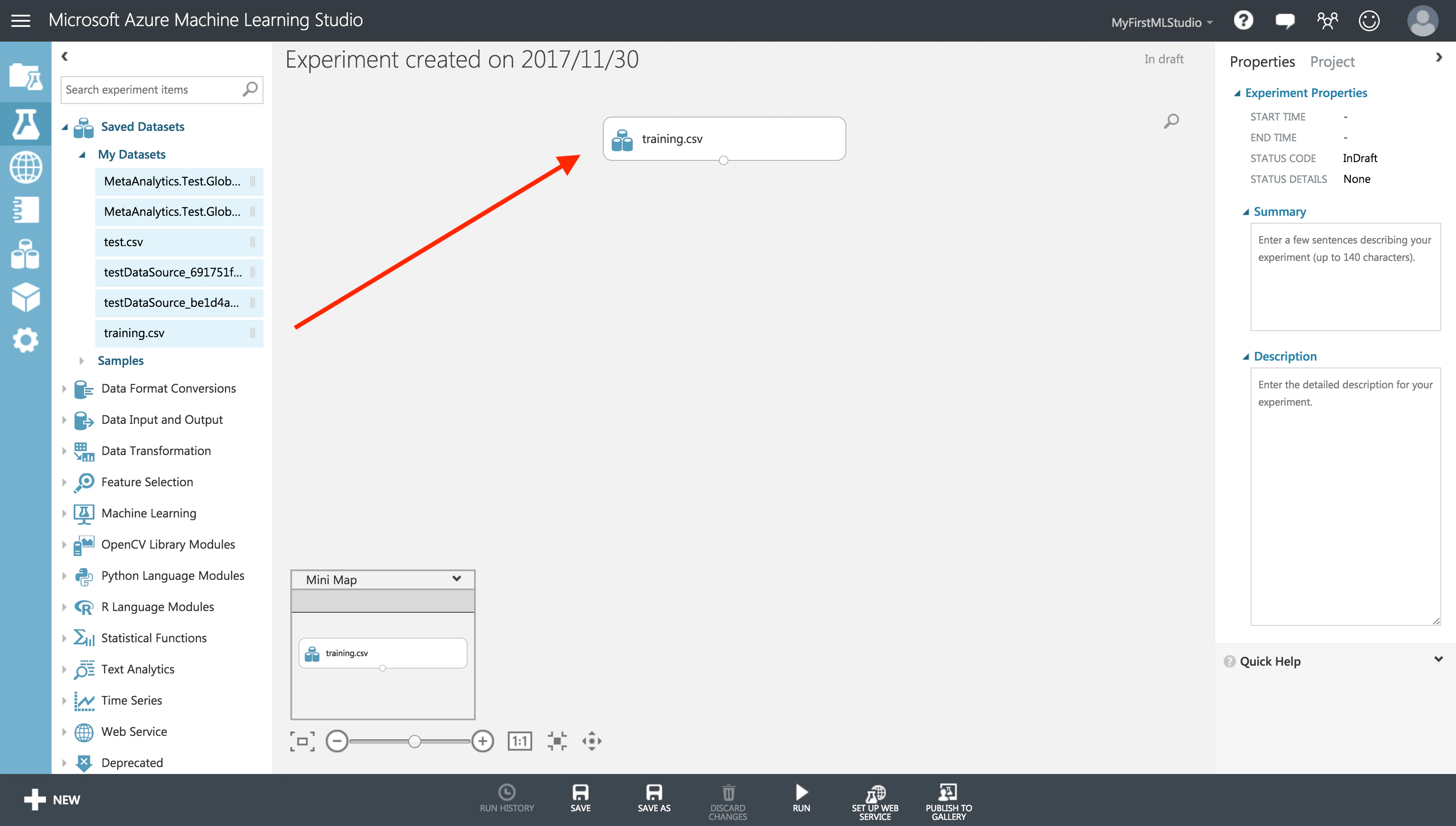Collapse the Description section
This screenshot has height=826, width=1456.
point(1245,356)
